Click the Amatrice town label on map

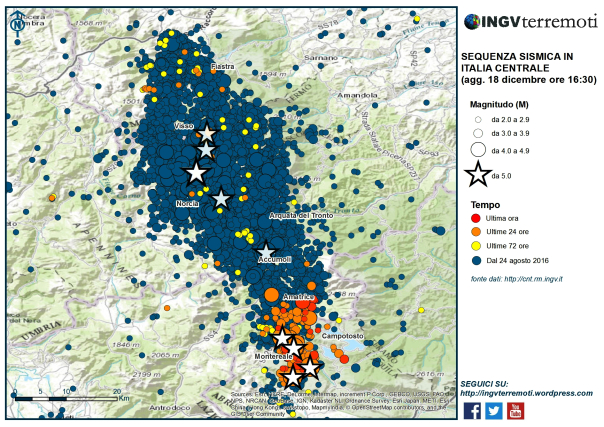pos(299,298)
